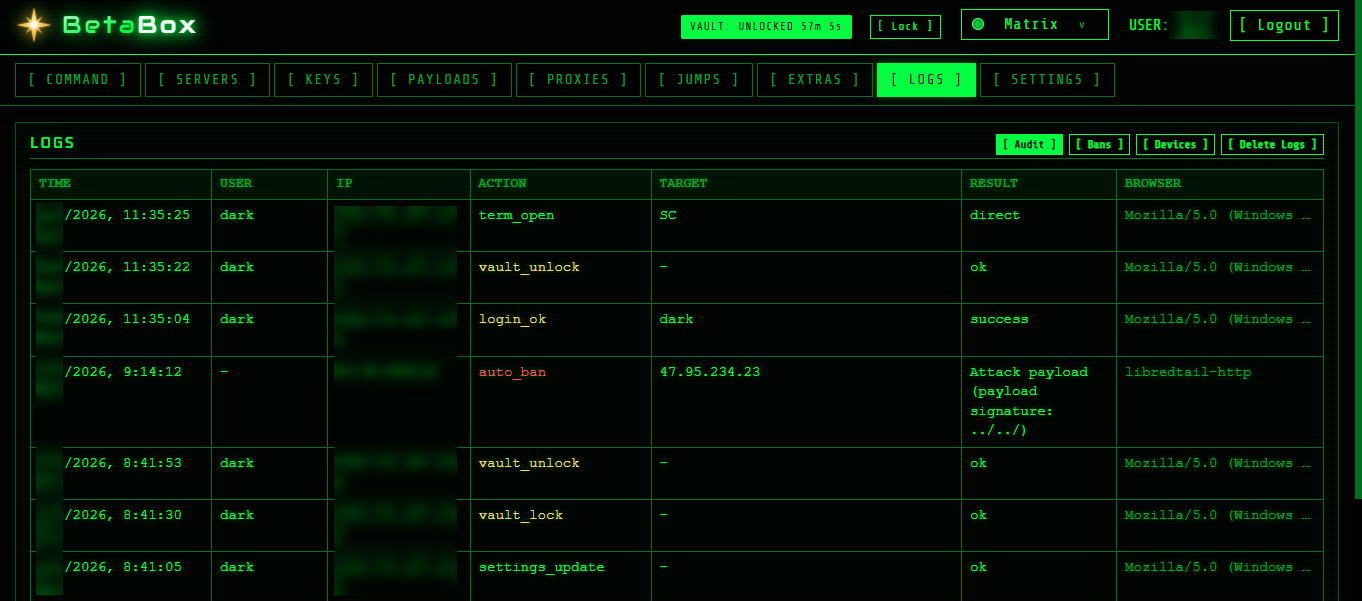Open the JUMPS tab
Screen dimensions: 1362x601
[x=699, y=80]
